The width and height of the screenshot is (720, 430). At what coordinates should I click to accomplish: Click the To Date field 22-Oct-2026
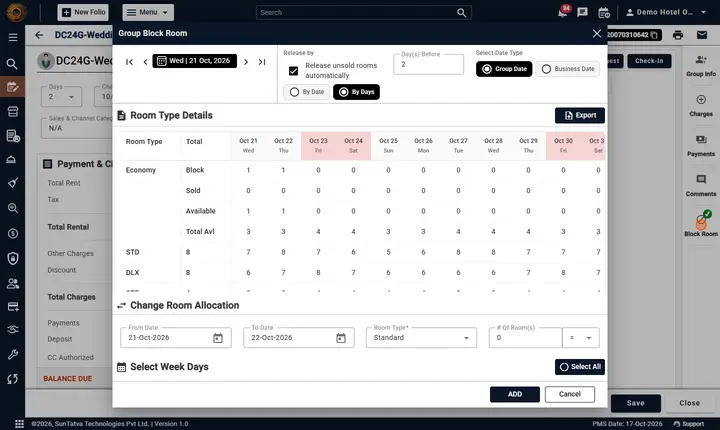(x=299, y=338)
